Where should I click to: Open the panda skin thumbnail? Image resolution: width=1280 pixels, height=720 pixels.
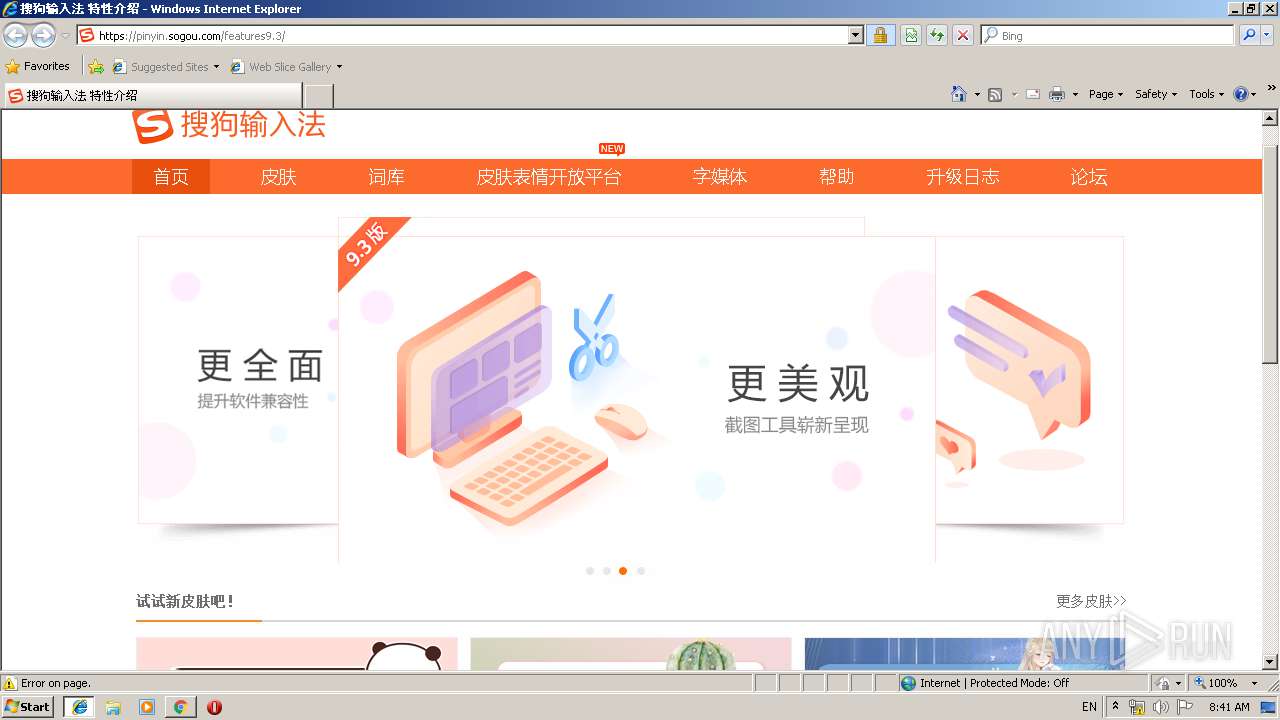coord(297,654)
